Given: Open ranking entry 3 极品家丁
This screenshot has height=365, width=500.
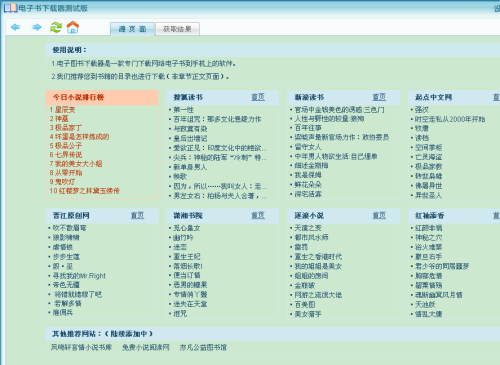Looking at the screenshot, I should coord(66,128).
